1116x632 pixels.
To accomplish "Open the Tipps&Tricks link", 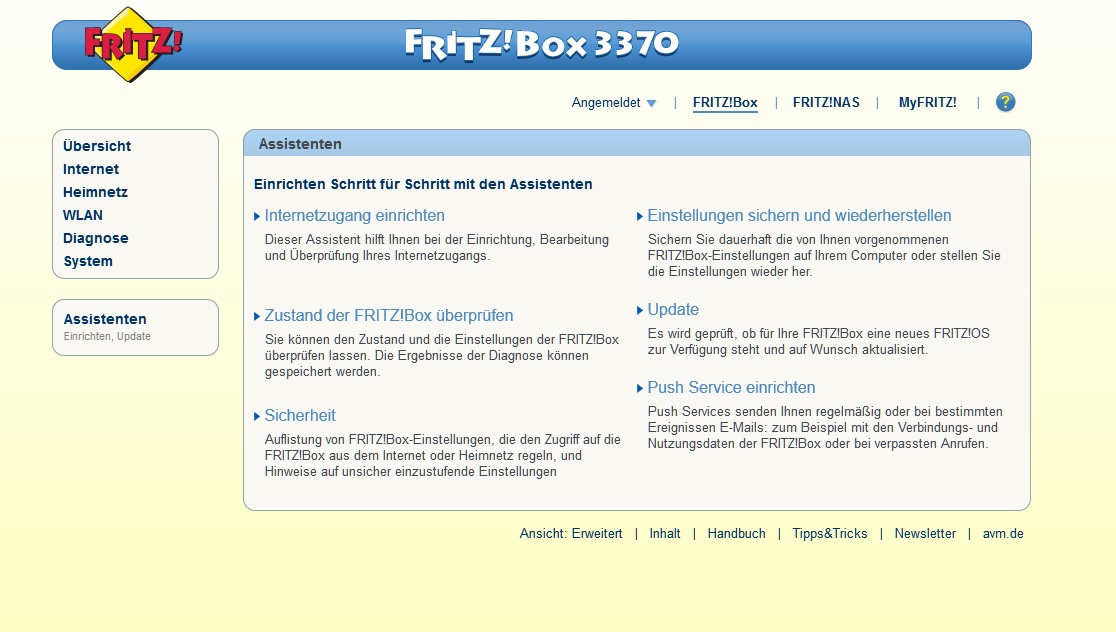I will click(x=830, y=534).
